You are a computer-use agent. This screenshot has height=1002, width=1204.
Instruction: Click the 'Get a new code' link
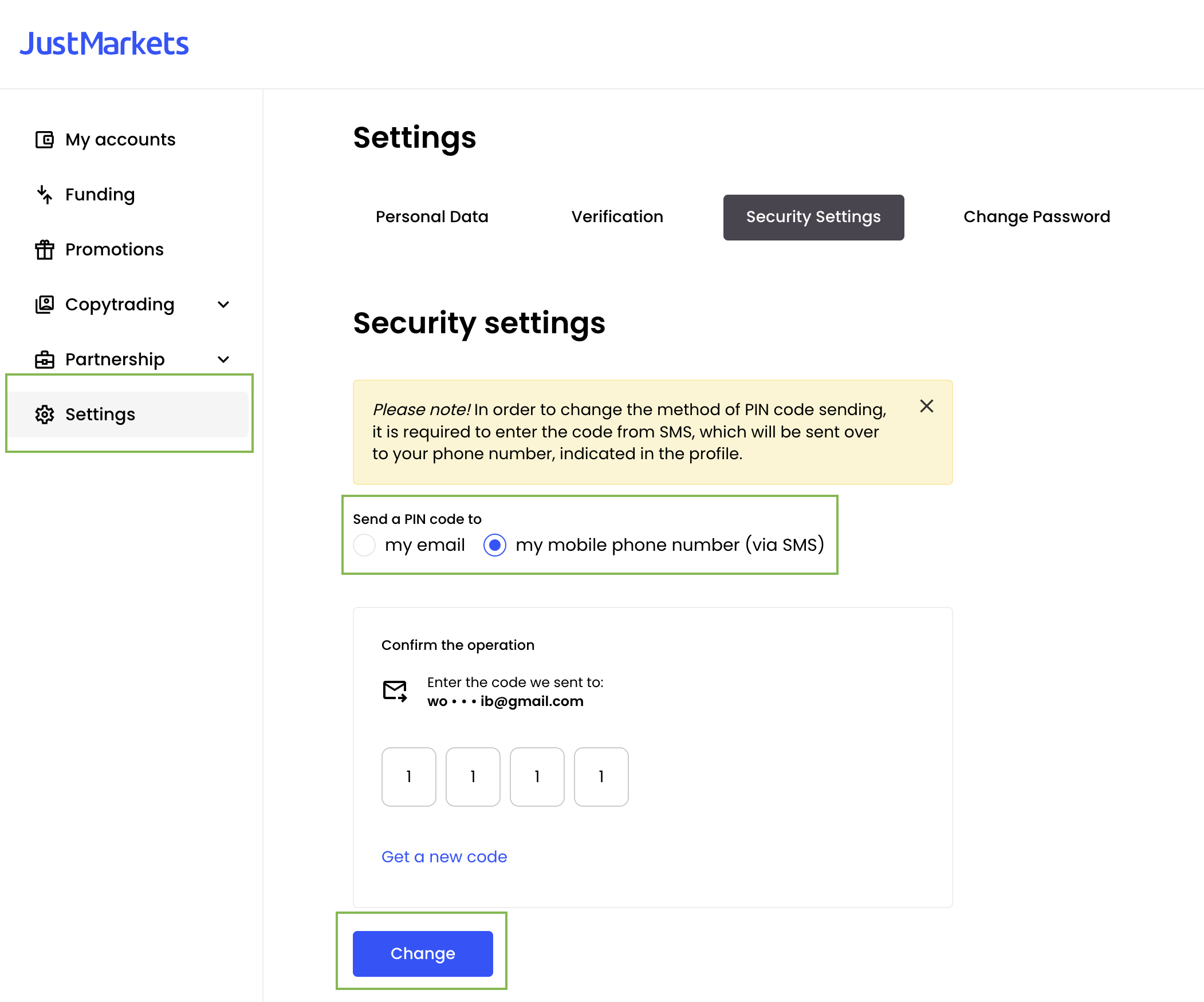(444, 857)
